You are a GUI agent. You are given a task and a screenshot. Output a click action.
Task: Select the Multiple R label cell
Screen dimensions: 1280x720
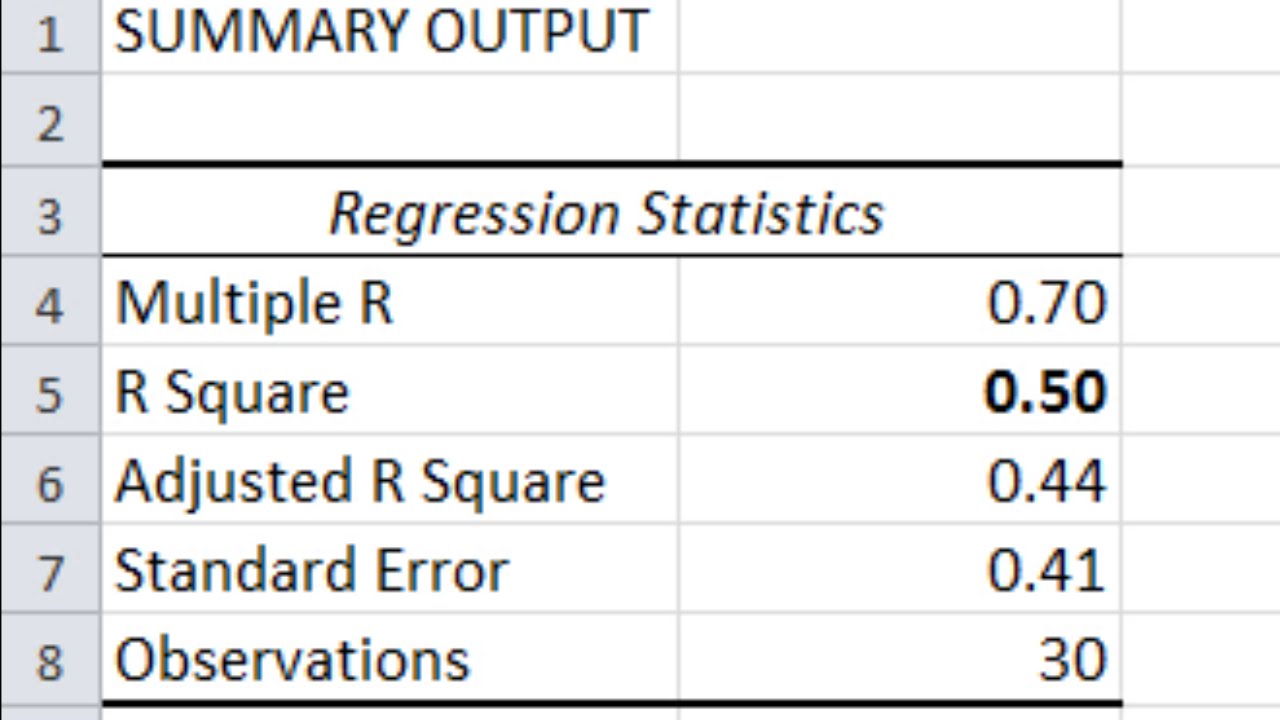coord(255,303)
